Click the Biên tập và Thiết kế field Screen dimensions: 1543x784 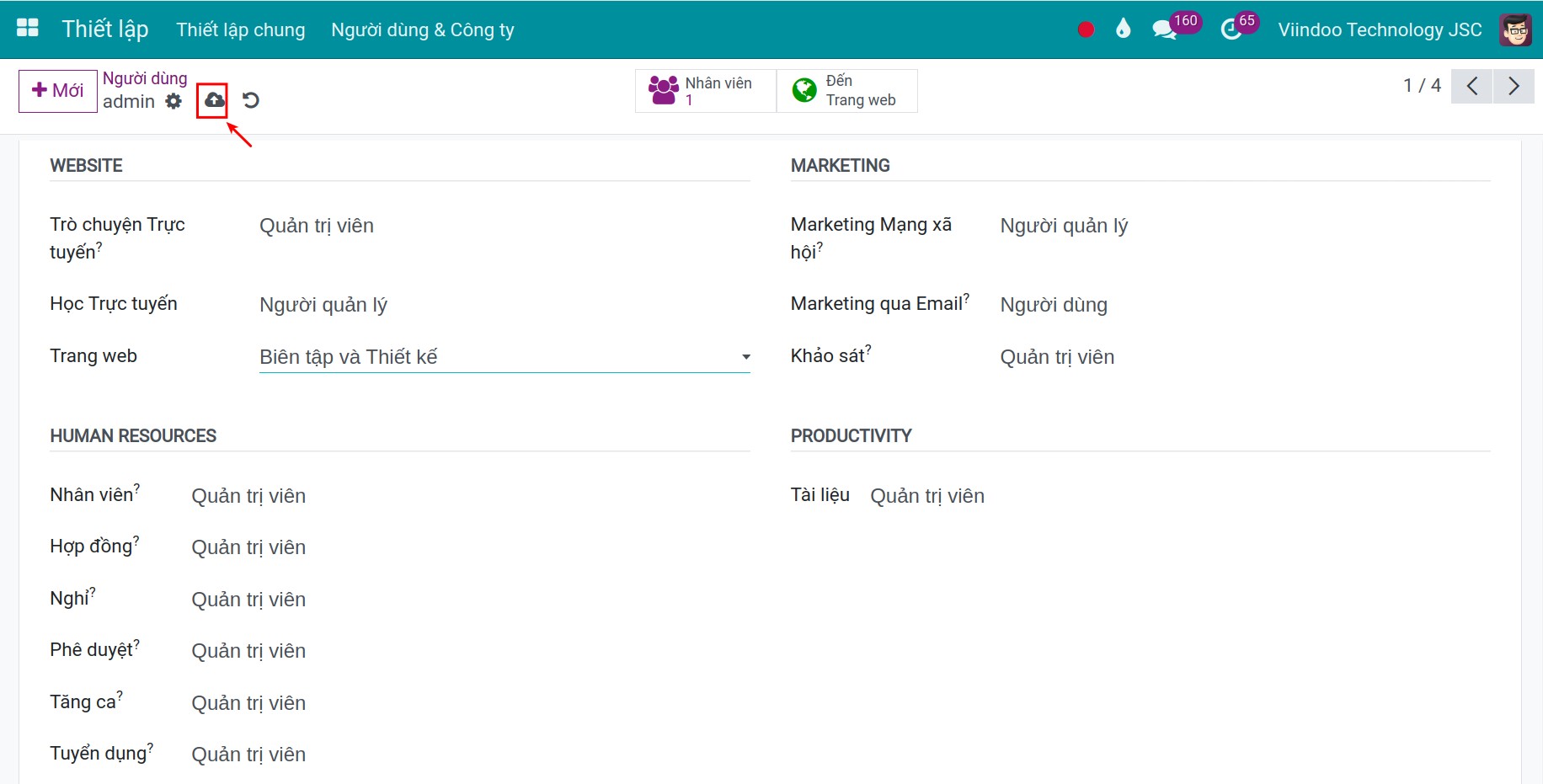[505, 357]
